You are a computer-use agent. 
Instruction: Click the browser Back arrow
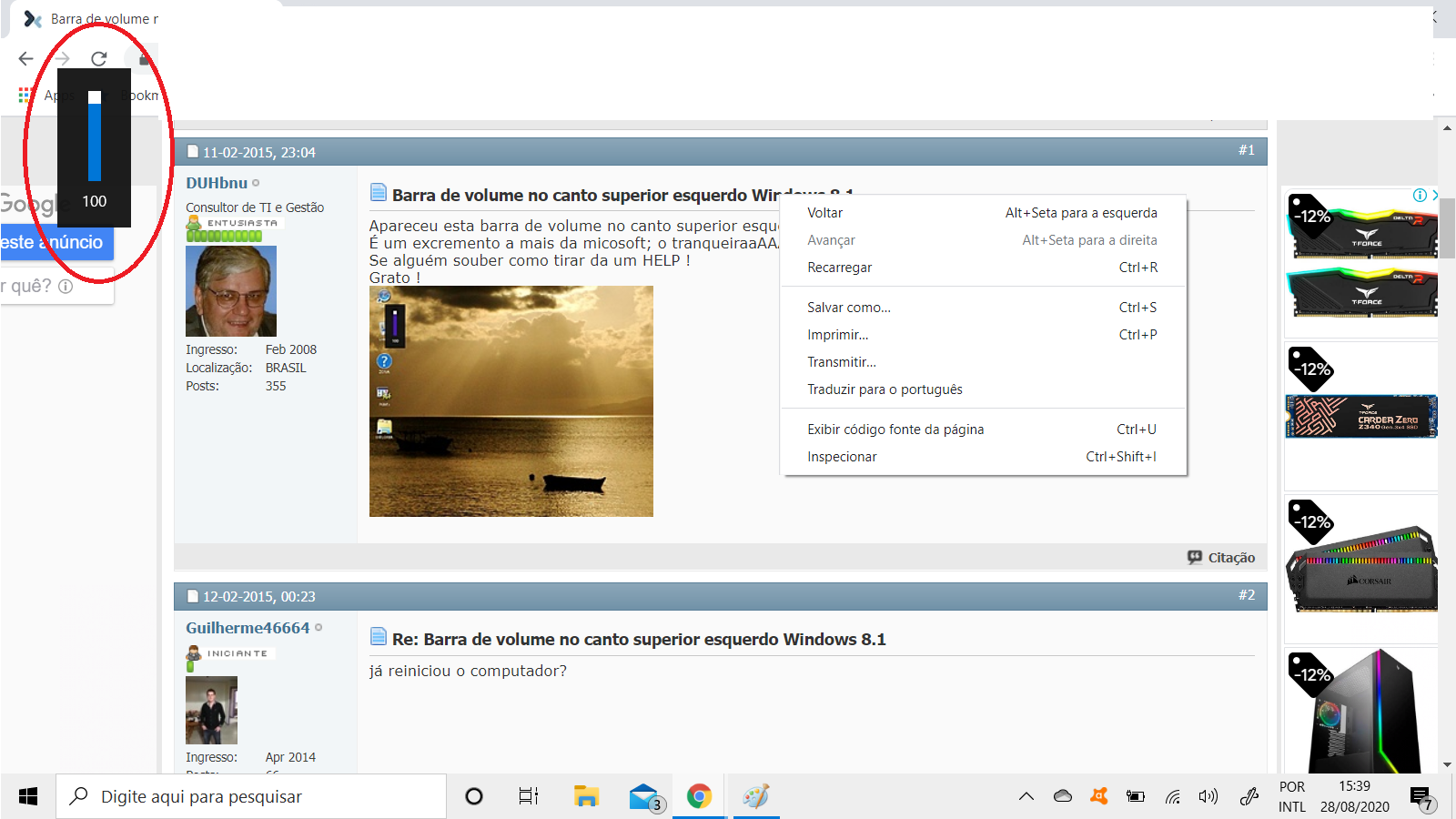pos(25,58)
